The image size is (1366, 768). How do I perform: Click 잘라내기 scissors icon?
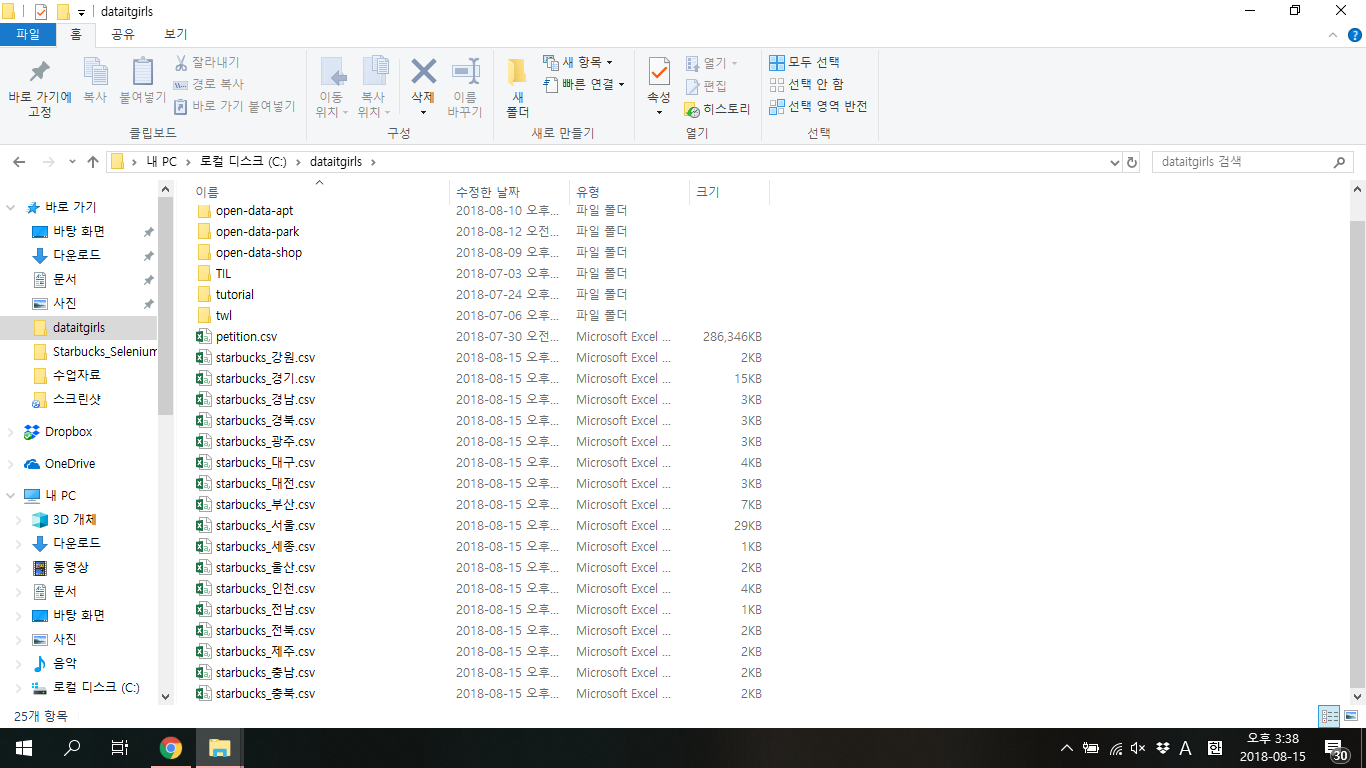(181, 62)
